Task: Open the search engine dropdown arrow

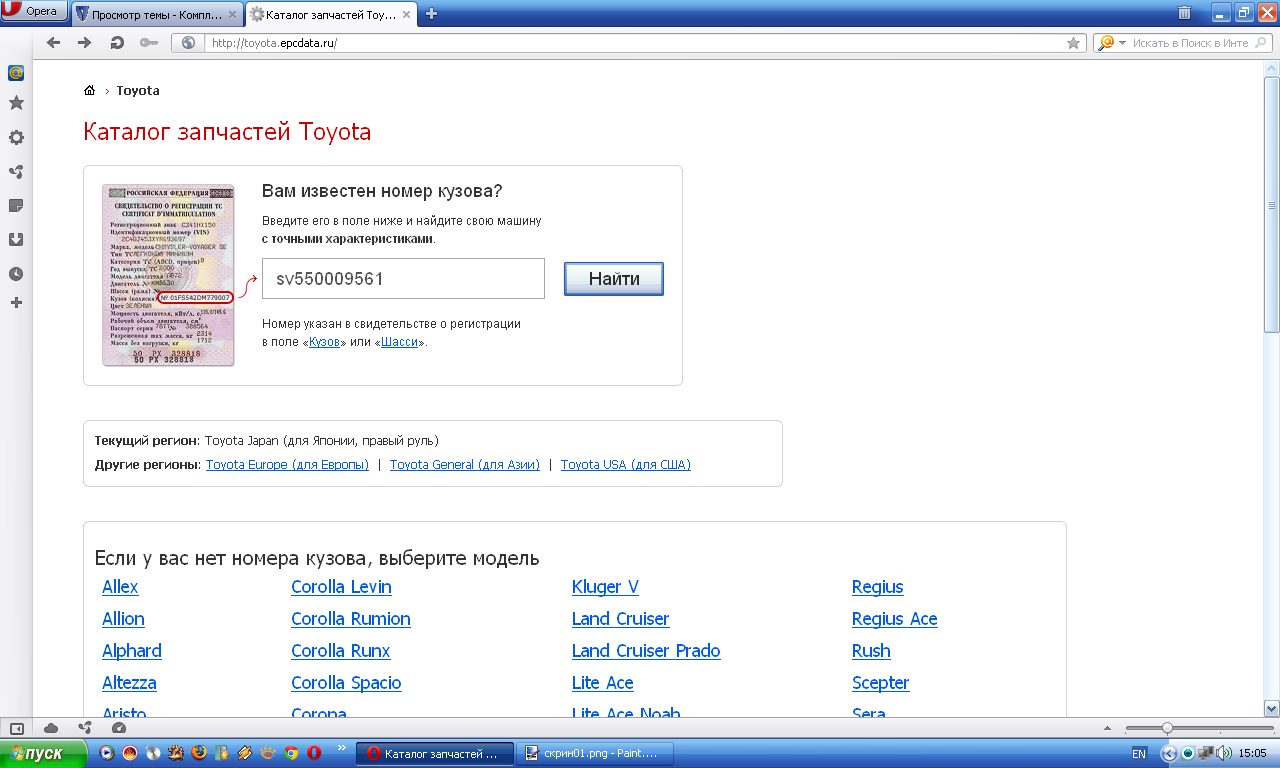Action: 1122,43
